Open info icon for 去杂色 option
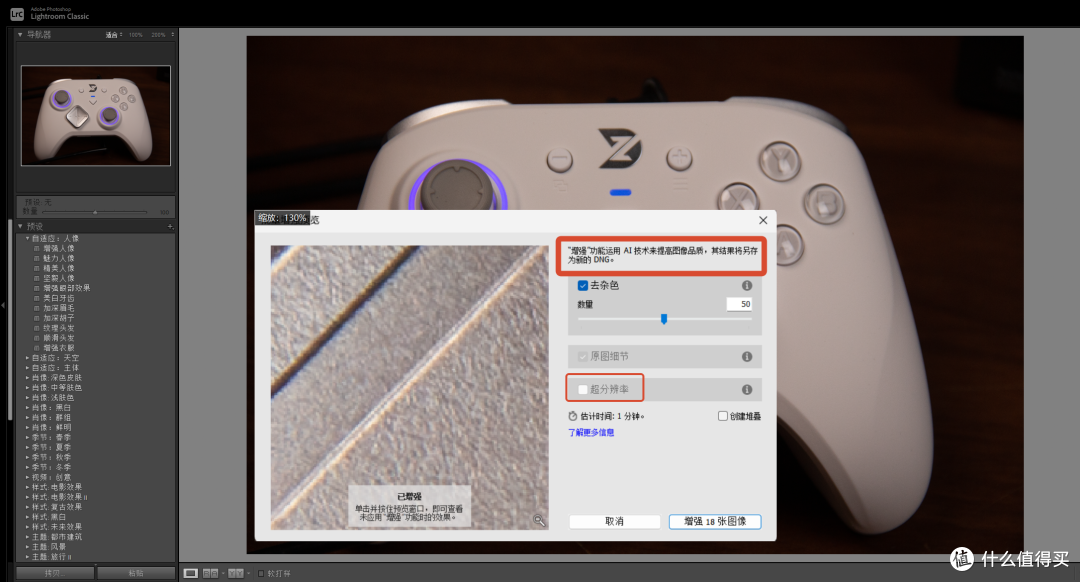1080x582 pixels. (x=747, y=285)
